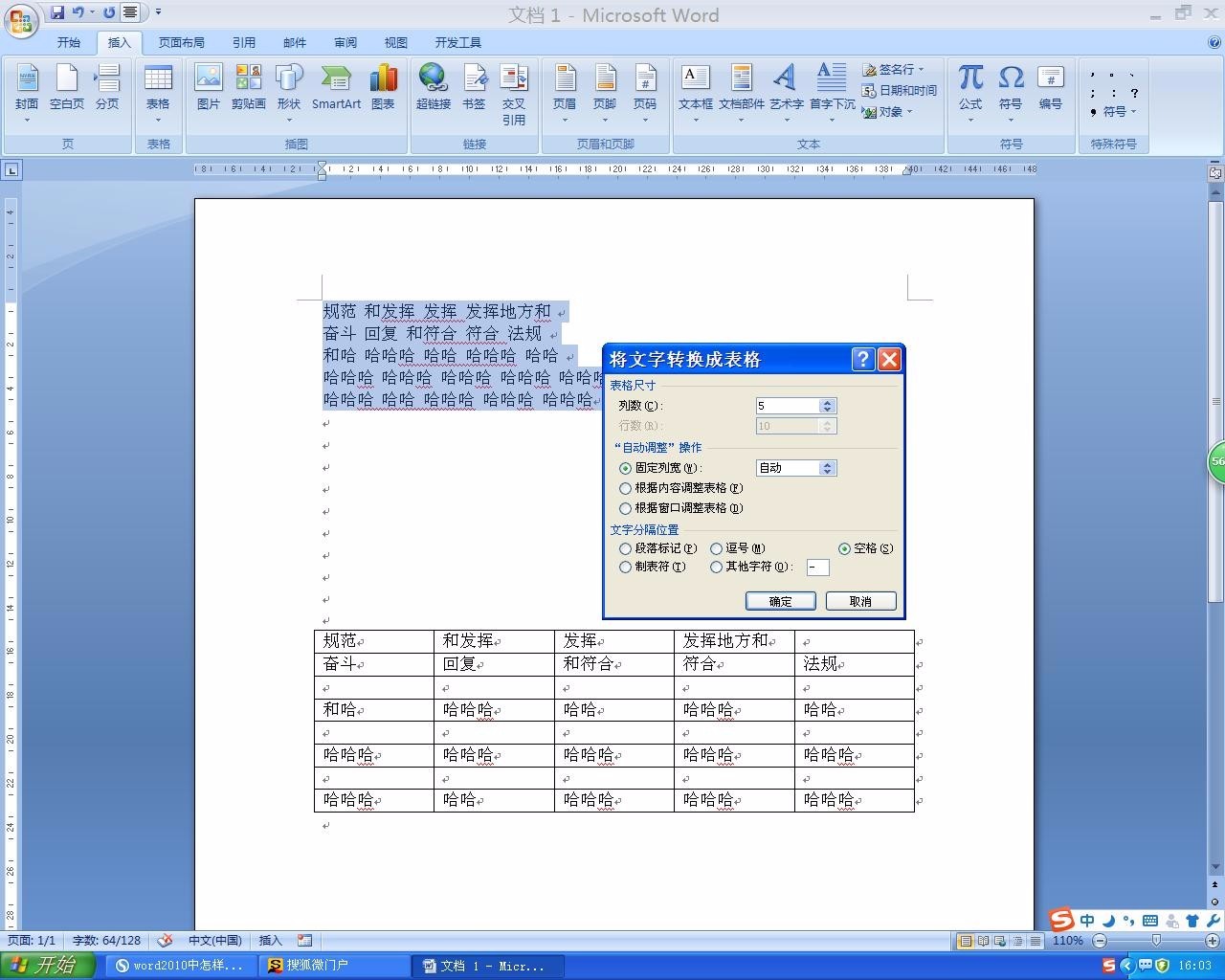Click the 列数 column count field
Viewport: 1225px width, 980px height.
coord(787,406)
